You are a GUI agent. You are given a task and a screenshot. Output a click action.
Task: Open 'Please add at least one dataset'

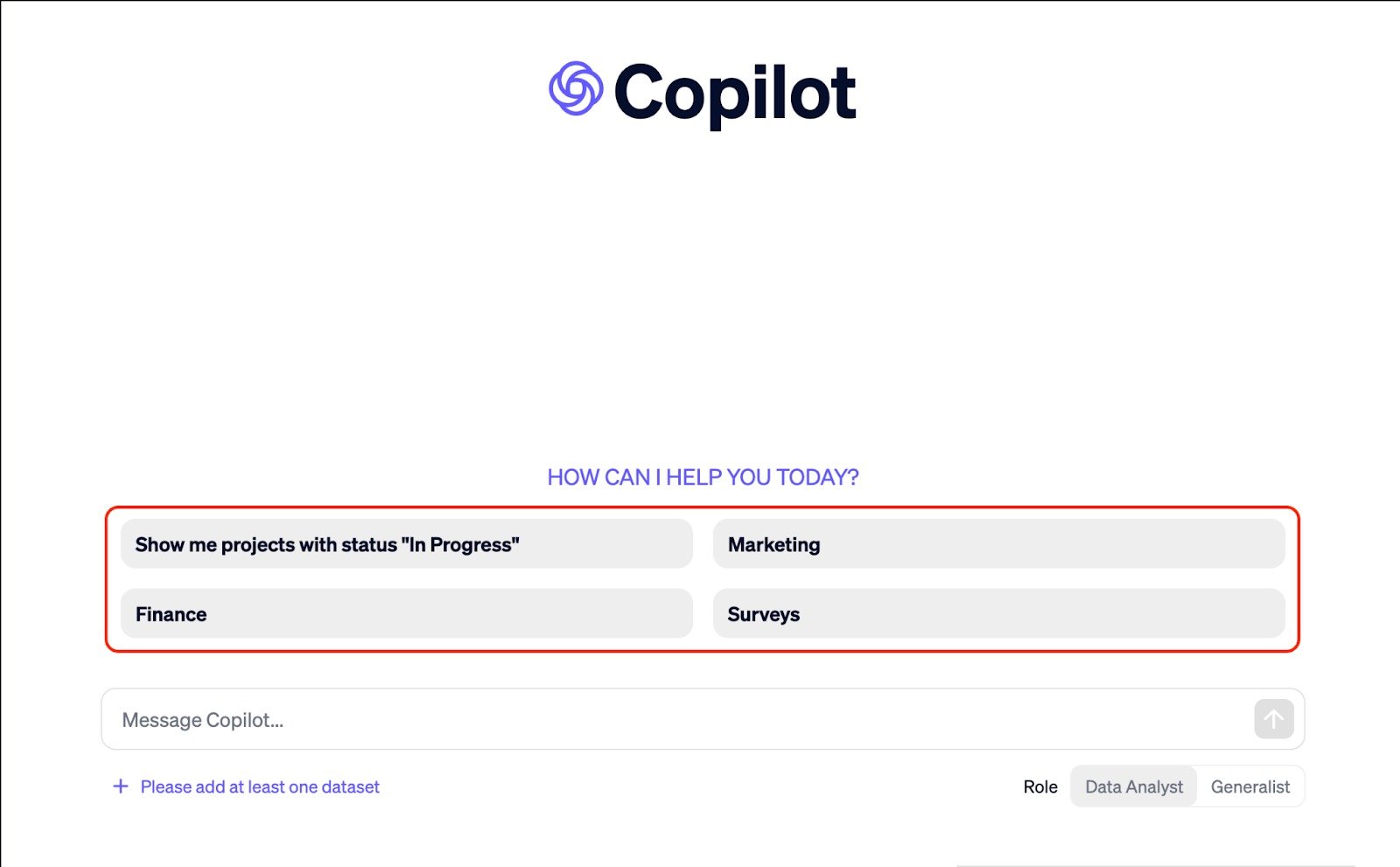point(259,787)
